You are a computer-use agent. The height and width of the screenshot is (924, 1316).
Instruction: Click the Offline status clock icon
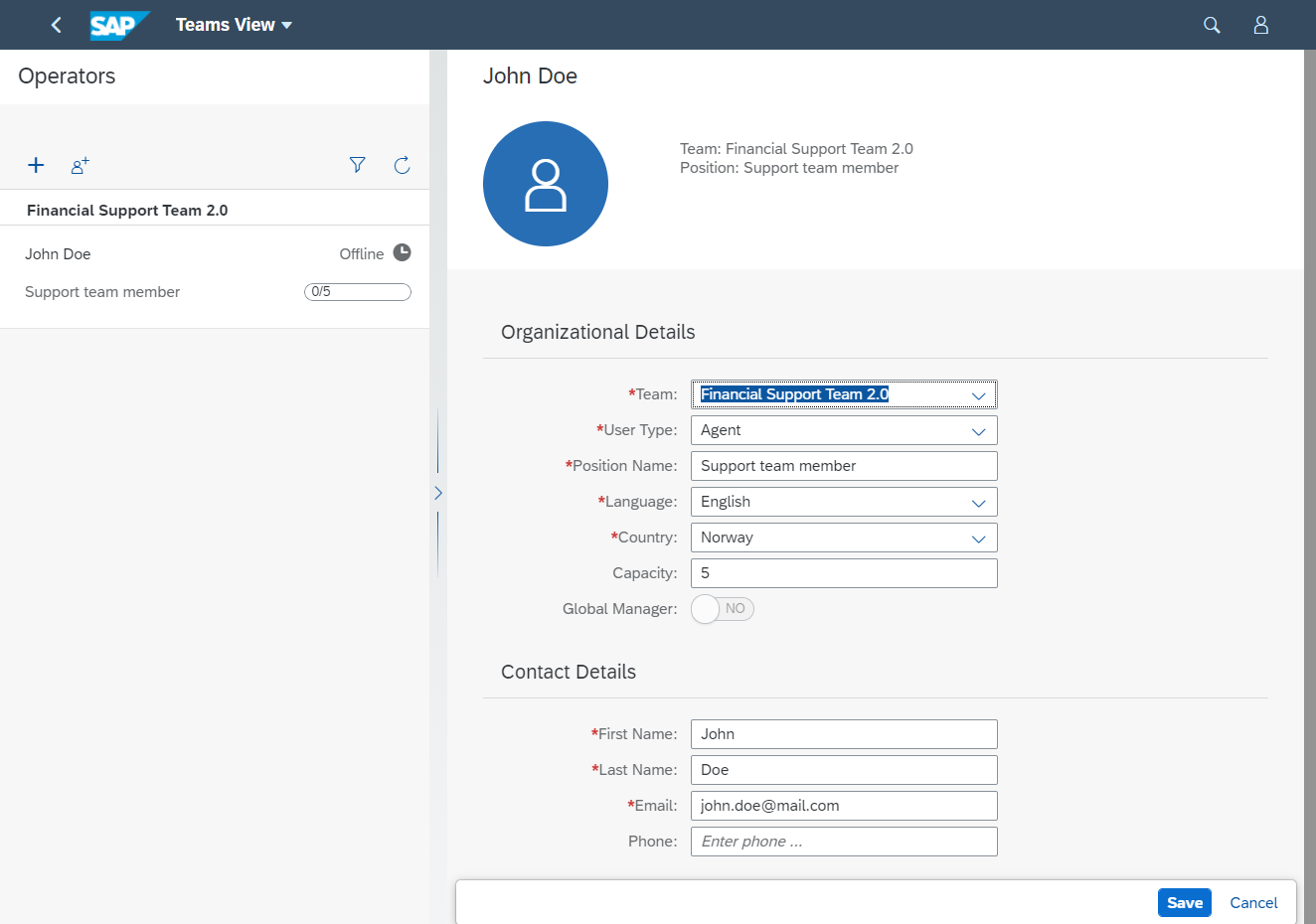tap(402, 252)
